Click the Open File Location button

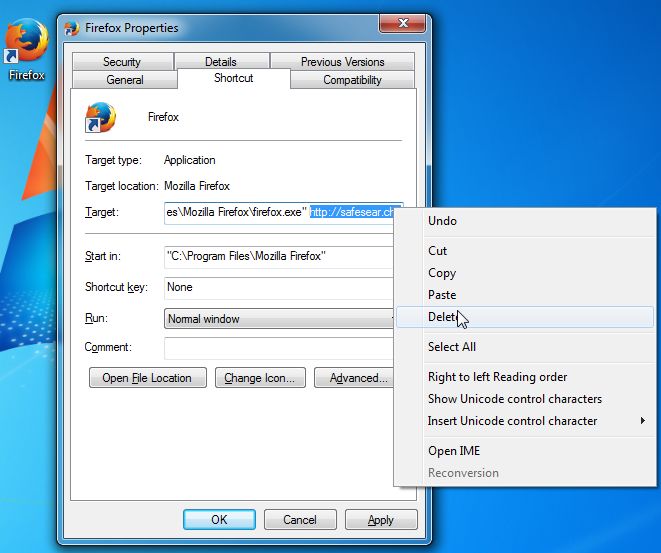click(148, 378)
